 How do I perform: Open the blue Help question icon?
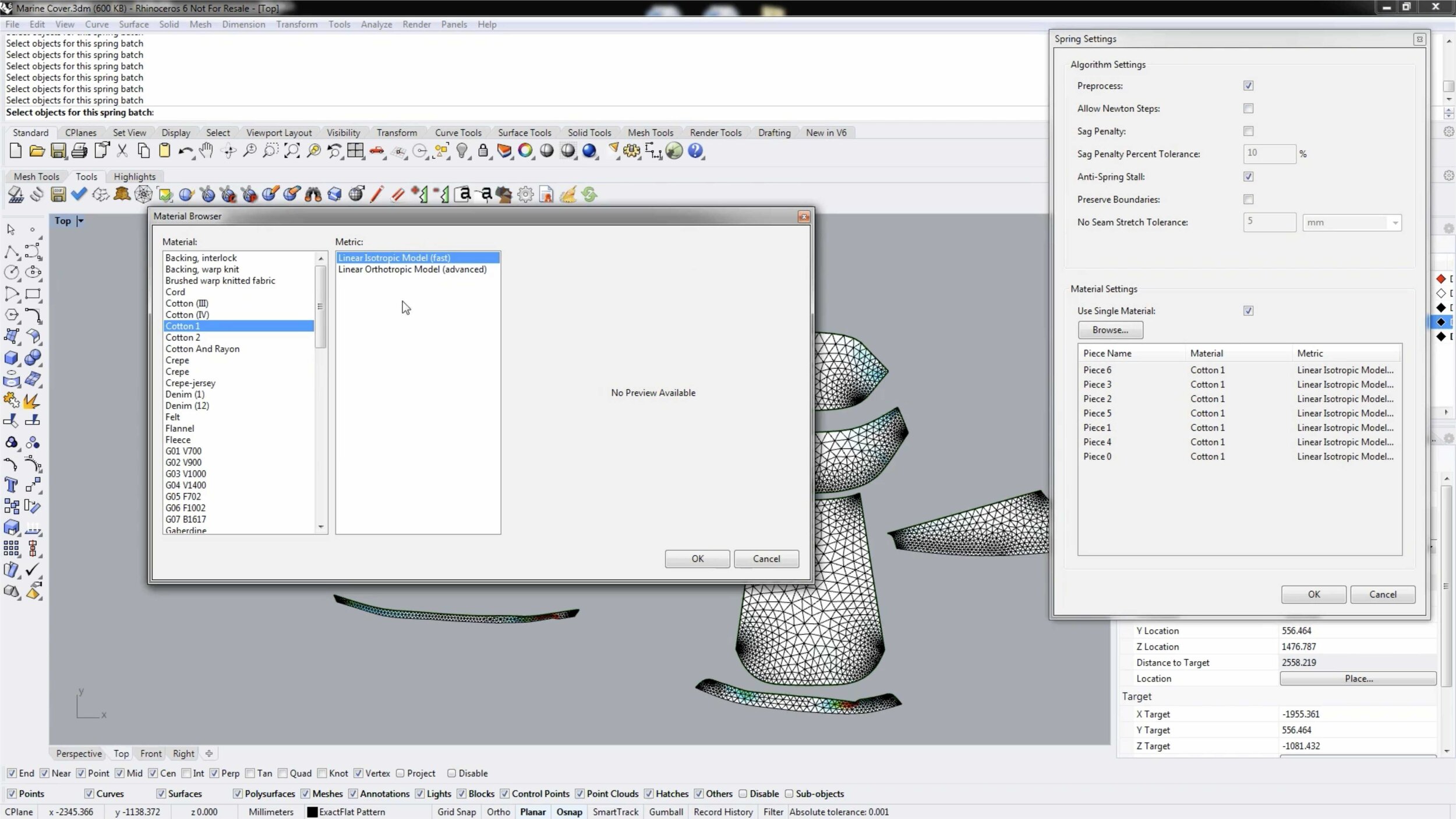coord(695,151)
